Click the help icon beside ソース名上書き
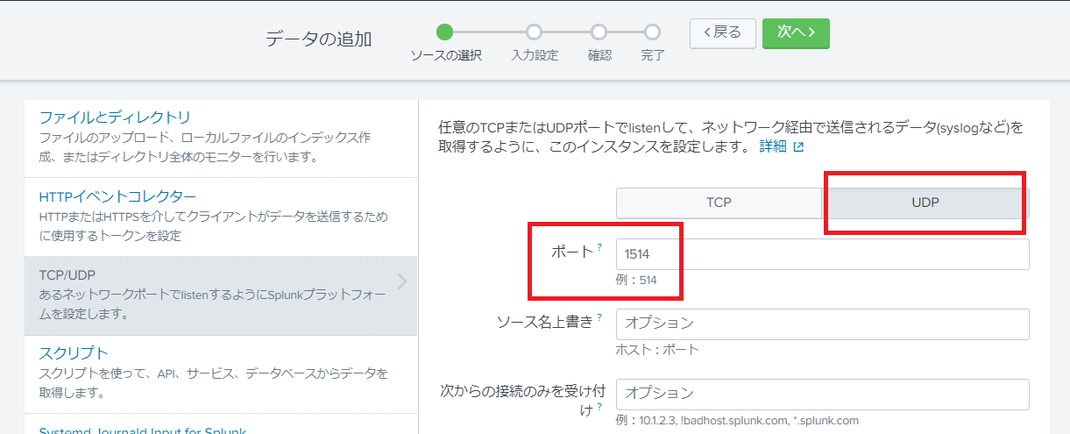1070x434 pixels. [x=600, y=317]
